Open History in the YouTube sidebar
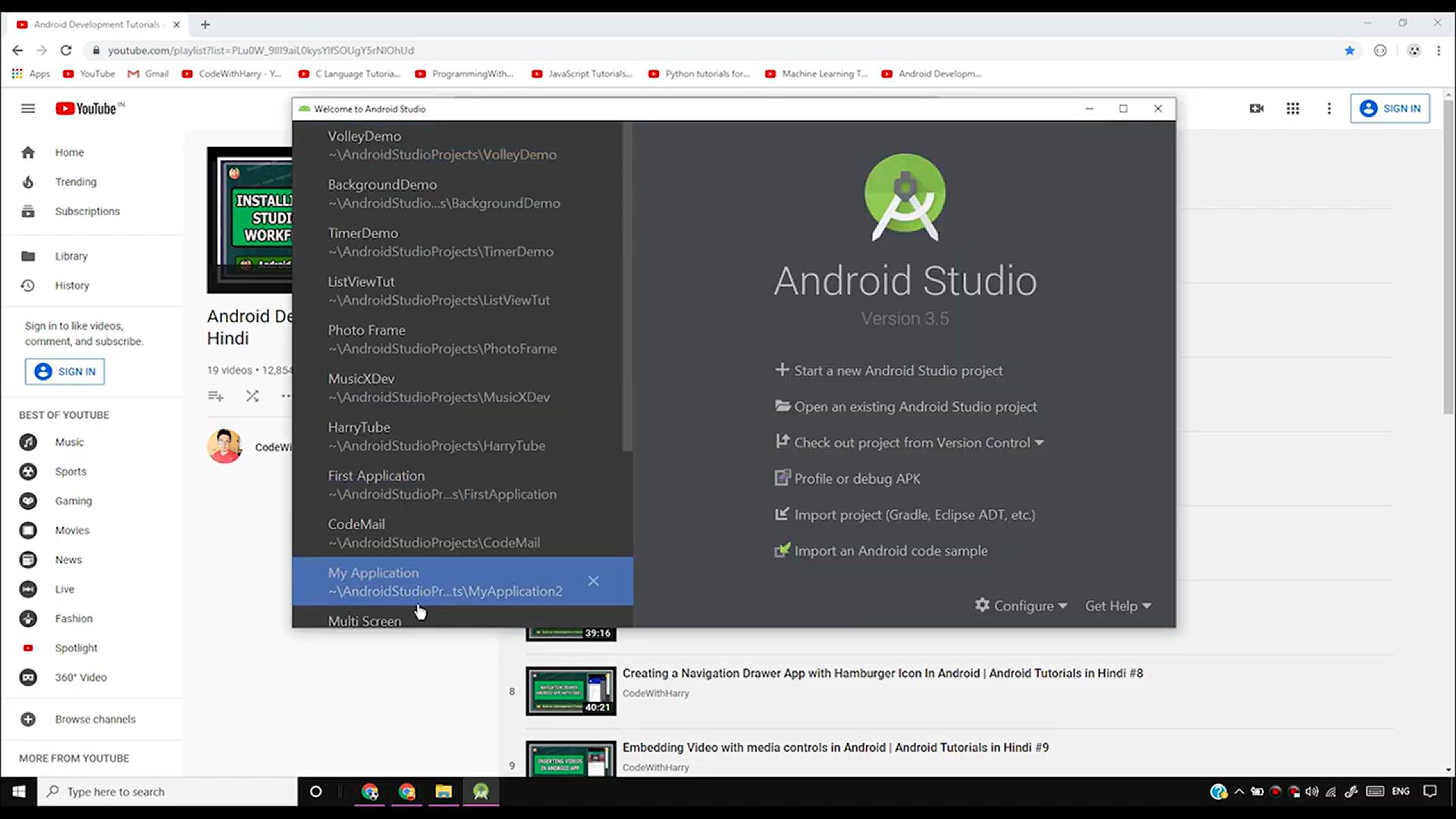Screen dimensions: 1456x819 click(x=72, y=286)
